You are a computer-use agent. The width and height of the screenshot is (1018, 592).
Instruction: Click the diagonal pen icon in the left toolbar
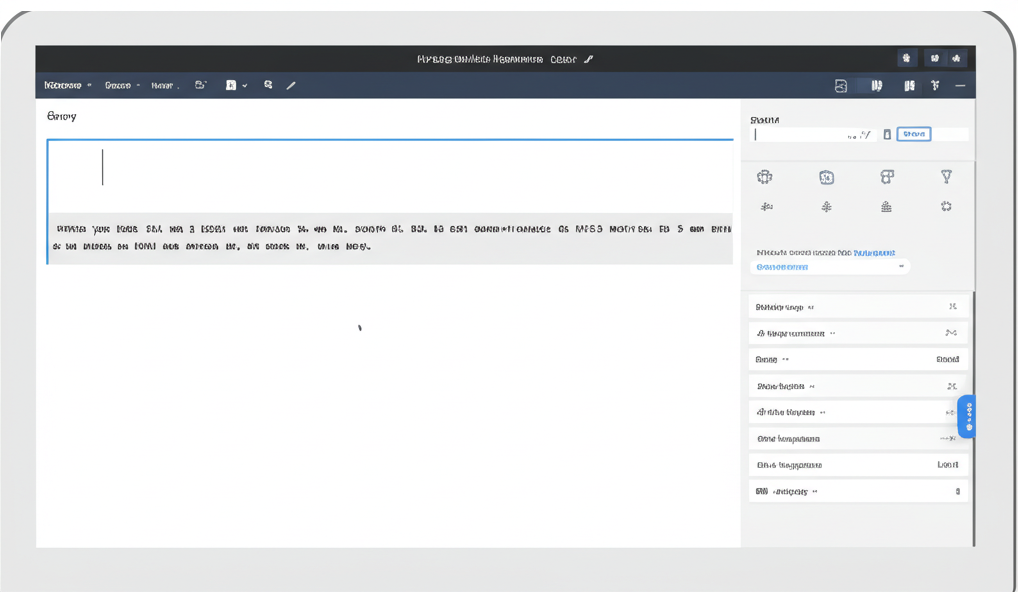click(291, 86)
